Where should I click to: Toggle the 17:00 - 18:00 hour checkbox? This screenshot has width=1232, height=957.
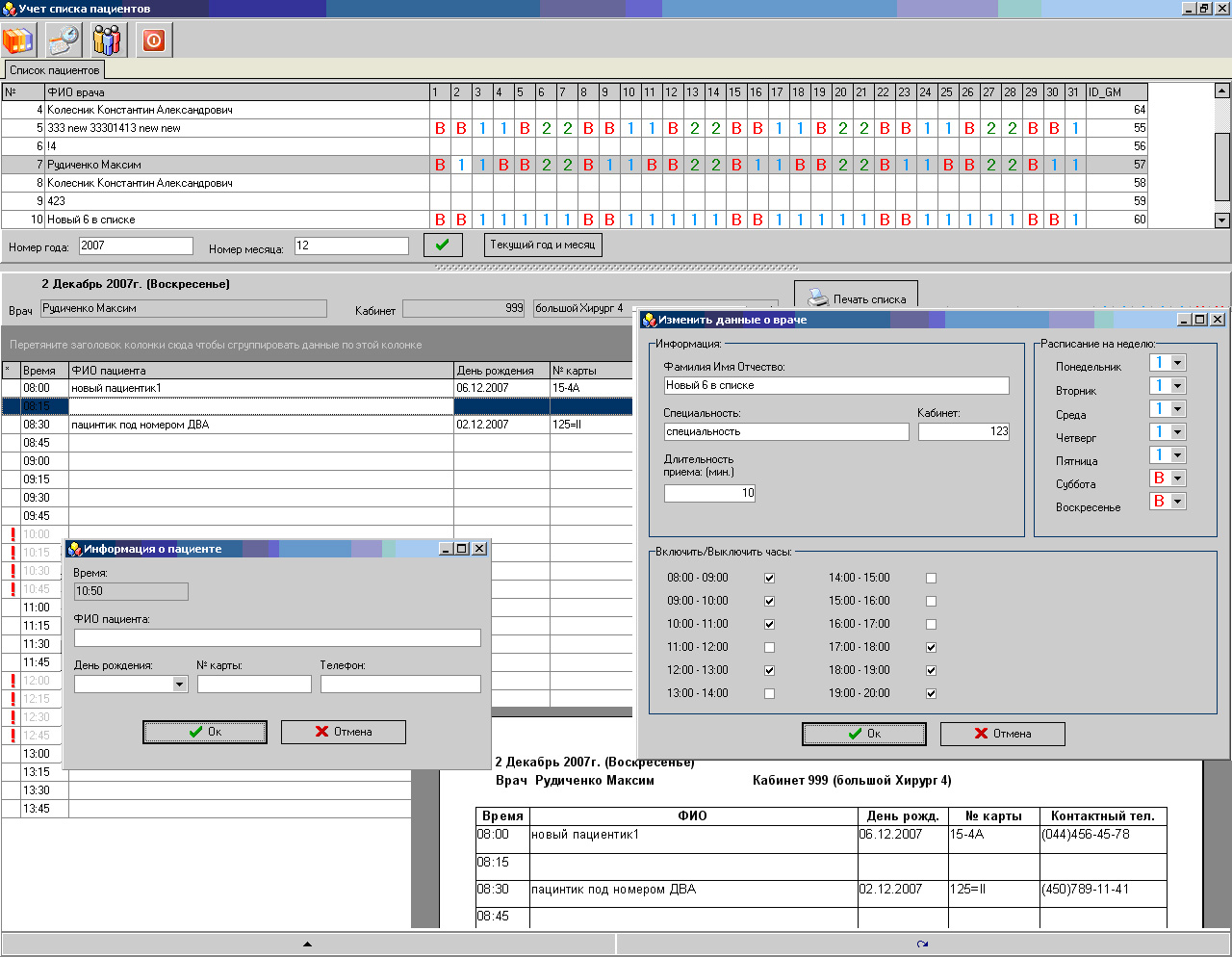931,648
